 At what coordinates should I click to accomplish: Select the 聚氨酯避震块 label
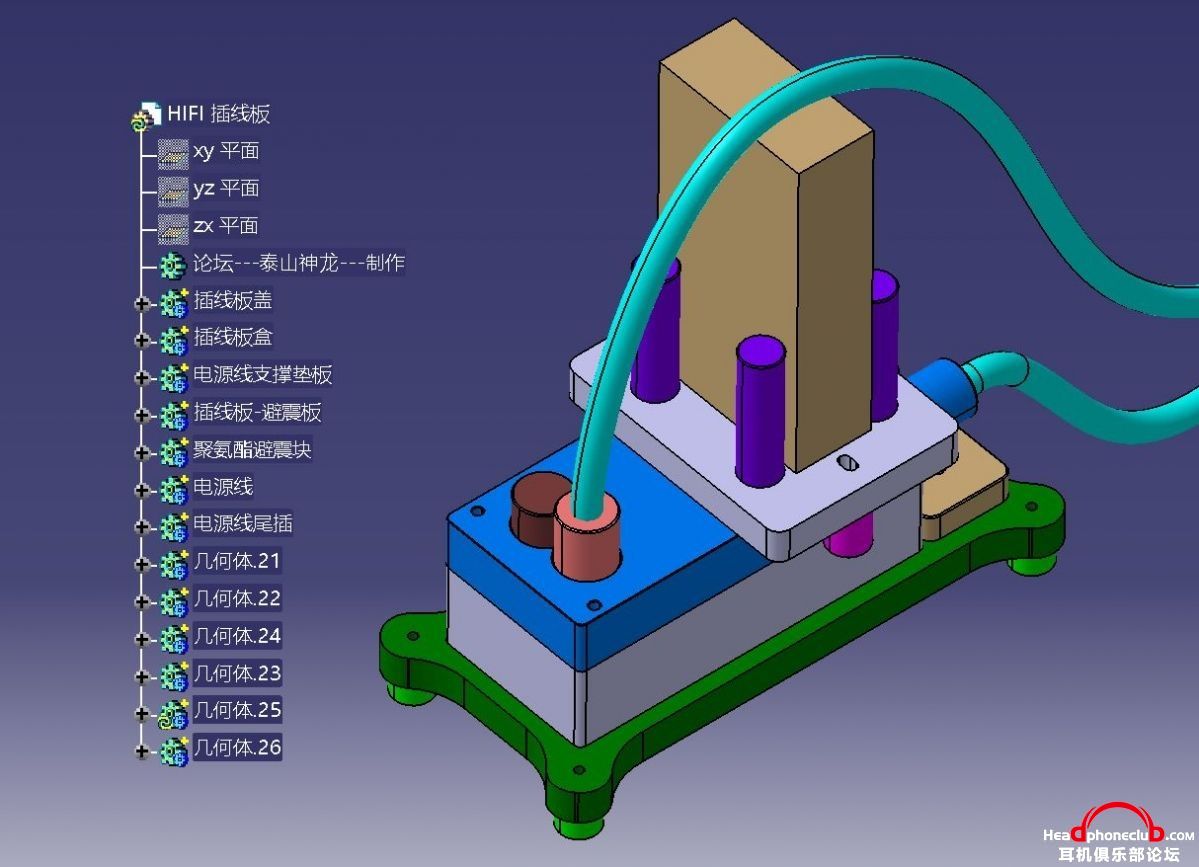[x=252, y=450]
